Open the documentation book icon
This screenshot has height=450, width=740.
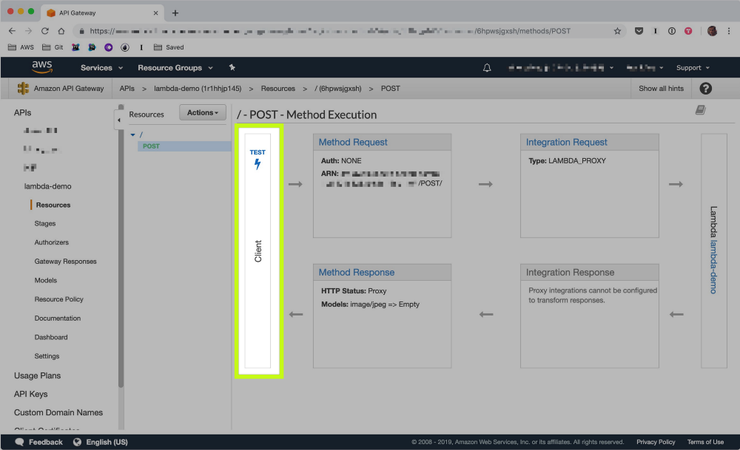pyautogui.click(x=700, y=110)
